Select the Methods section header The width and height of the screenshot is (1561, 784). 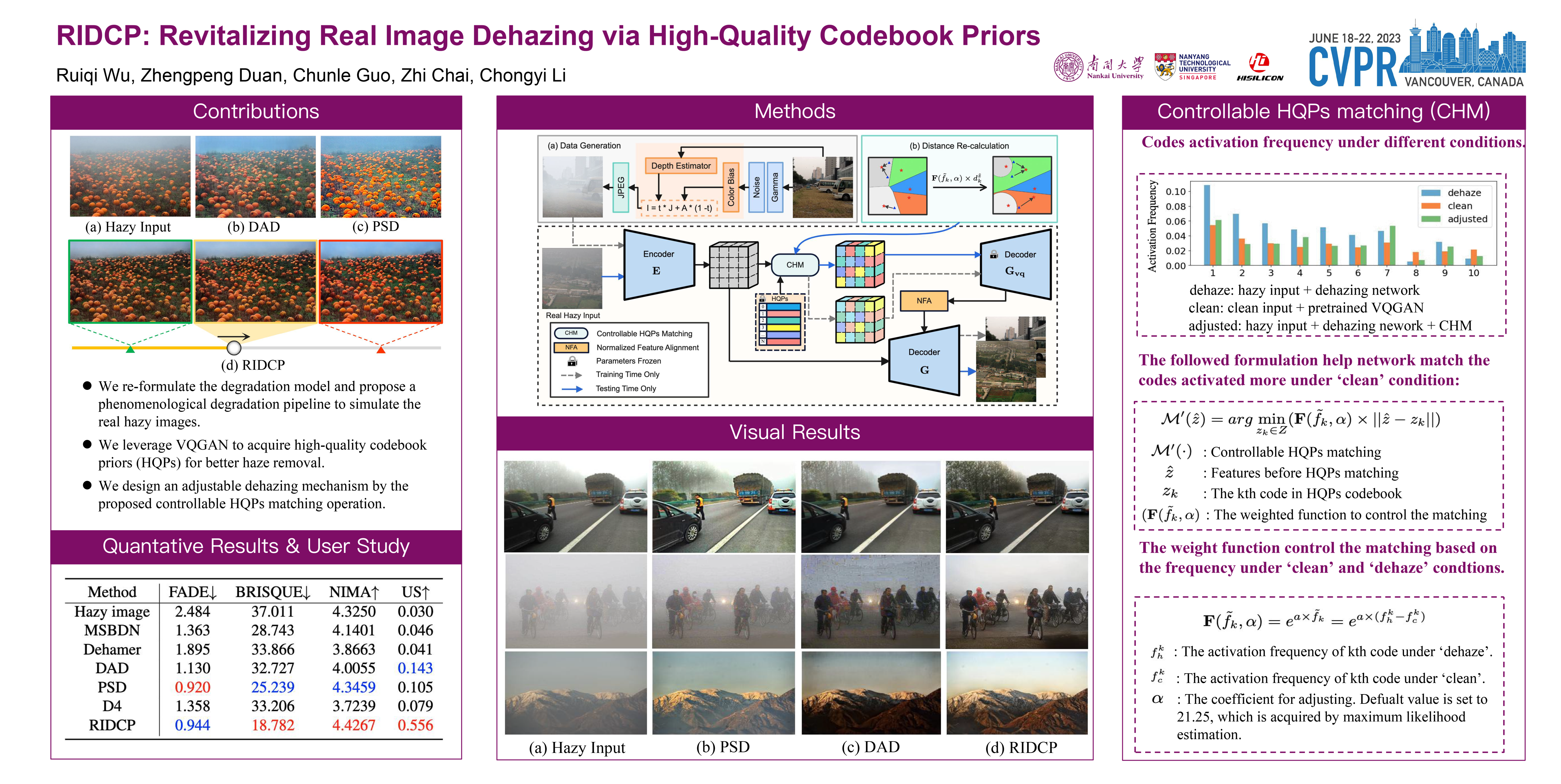point(795,112)
